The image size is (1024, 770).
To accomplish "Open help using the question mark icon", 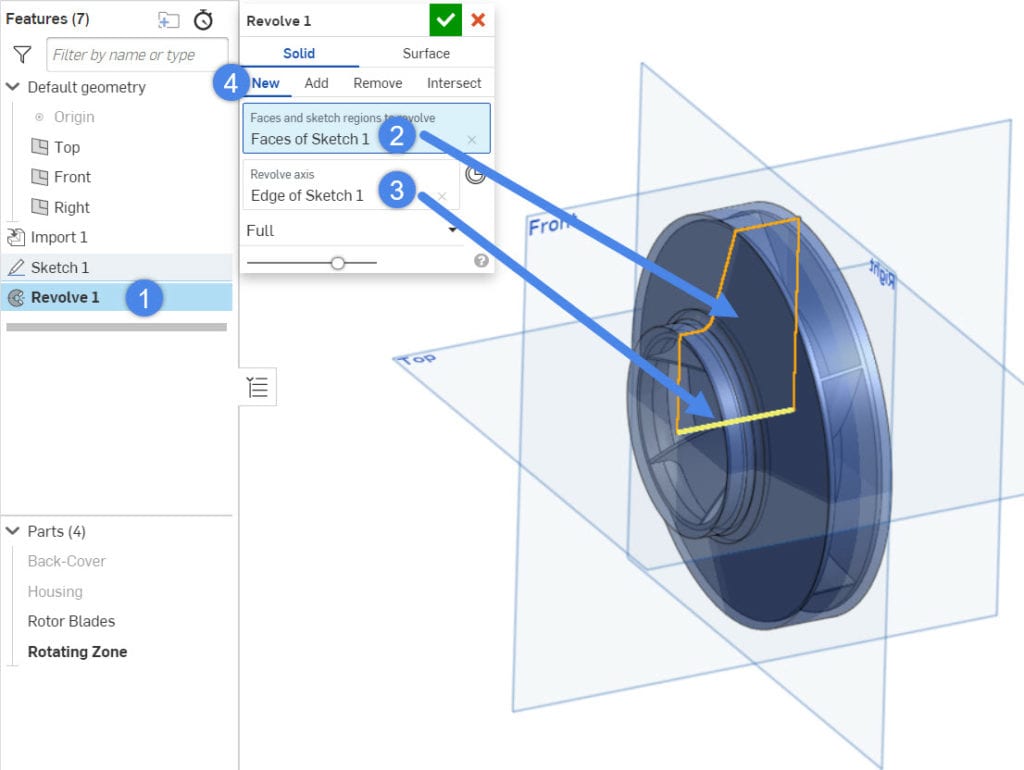I will pos(481,260).
